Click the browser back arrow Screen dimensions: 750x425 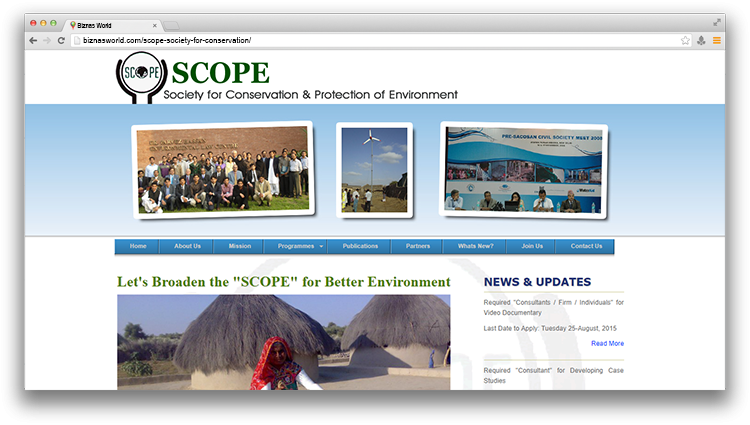tap(33, 40)
